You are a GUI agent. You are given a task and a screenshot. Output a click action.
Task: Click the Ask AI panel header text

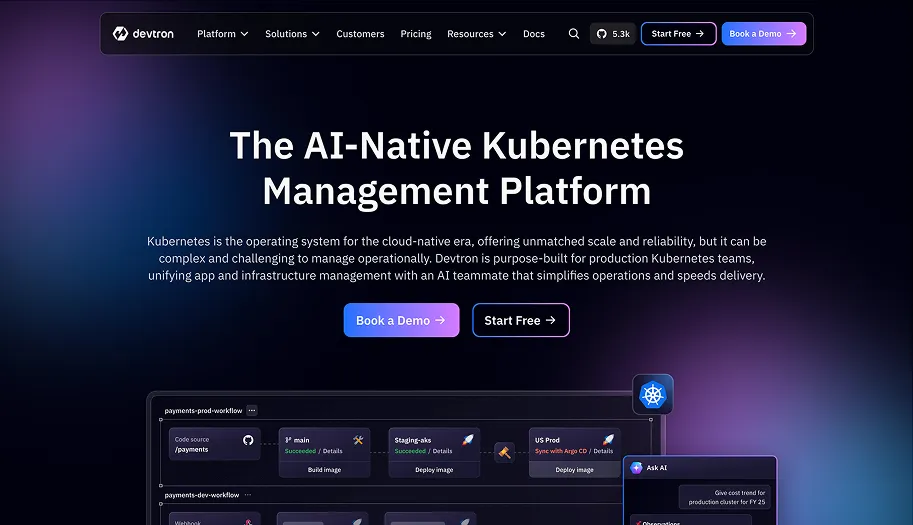click(657, 467)
